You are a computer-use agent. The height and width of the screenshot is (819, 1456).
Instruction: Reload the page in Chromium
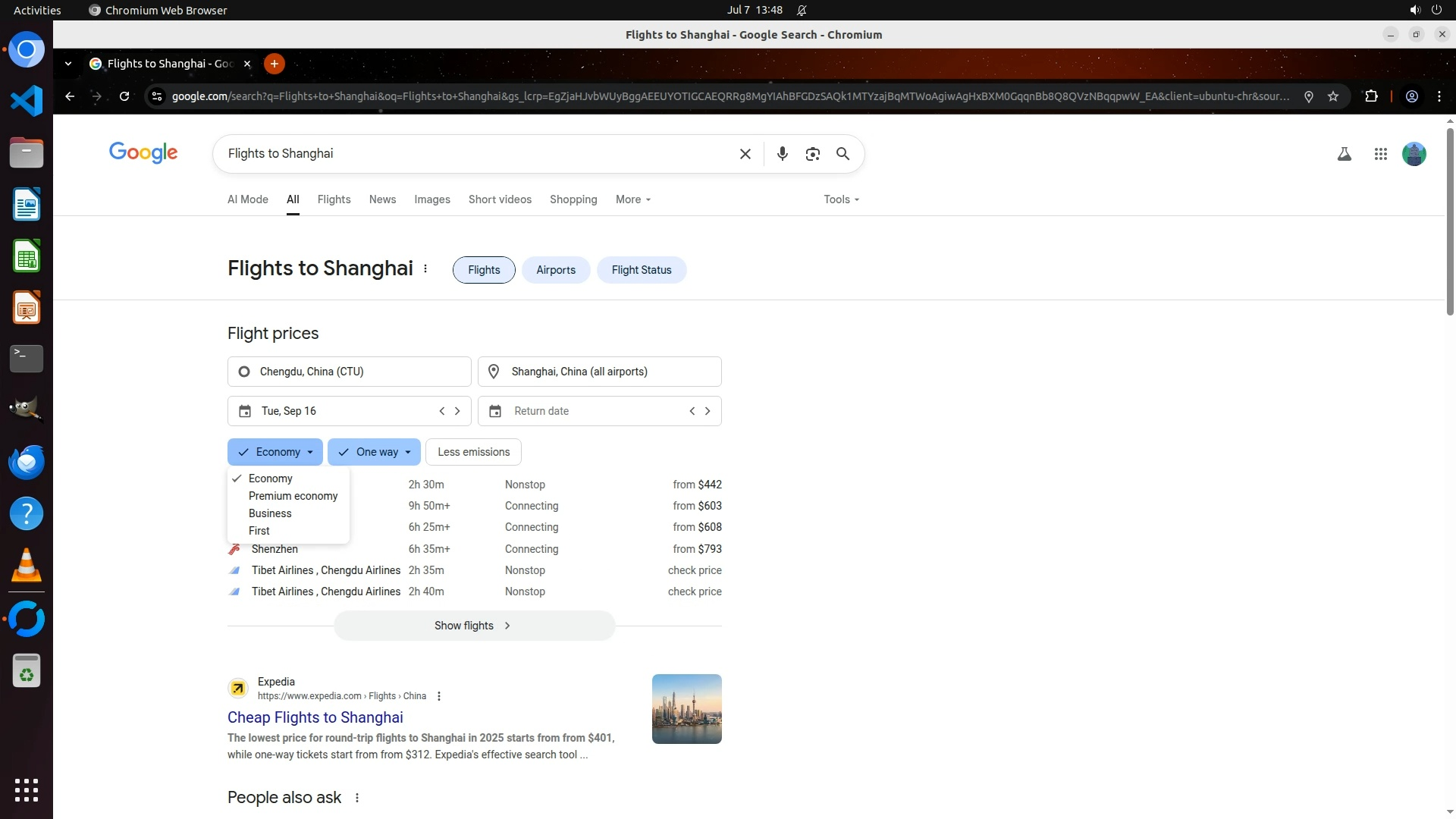[x=124, y=96]
